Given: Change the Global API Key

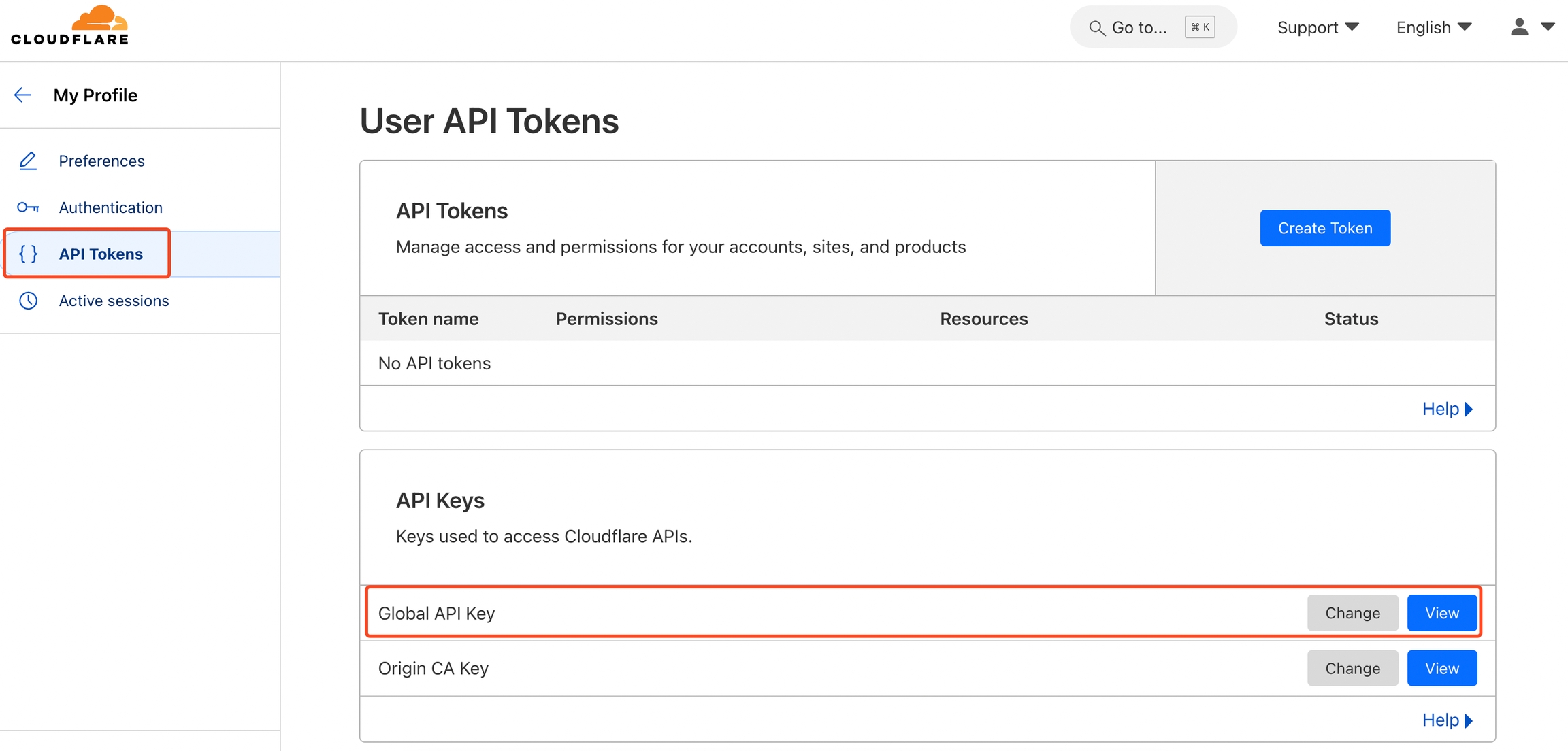Looking at the screenshot, I should 1352,613.
